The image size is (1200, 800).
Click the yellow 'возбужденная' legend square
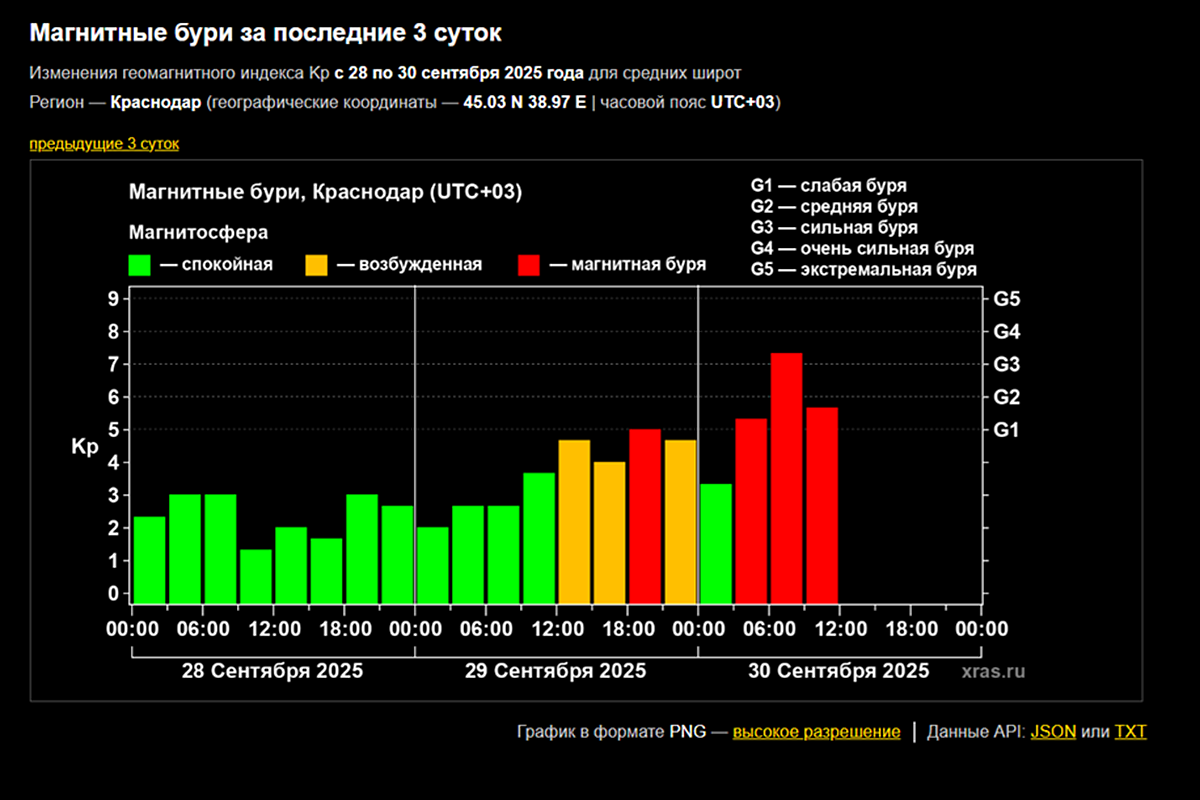[316, 265]
